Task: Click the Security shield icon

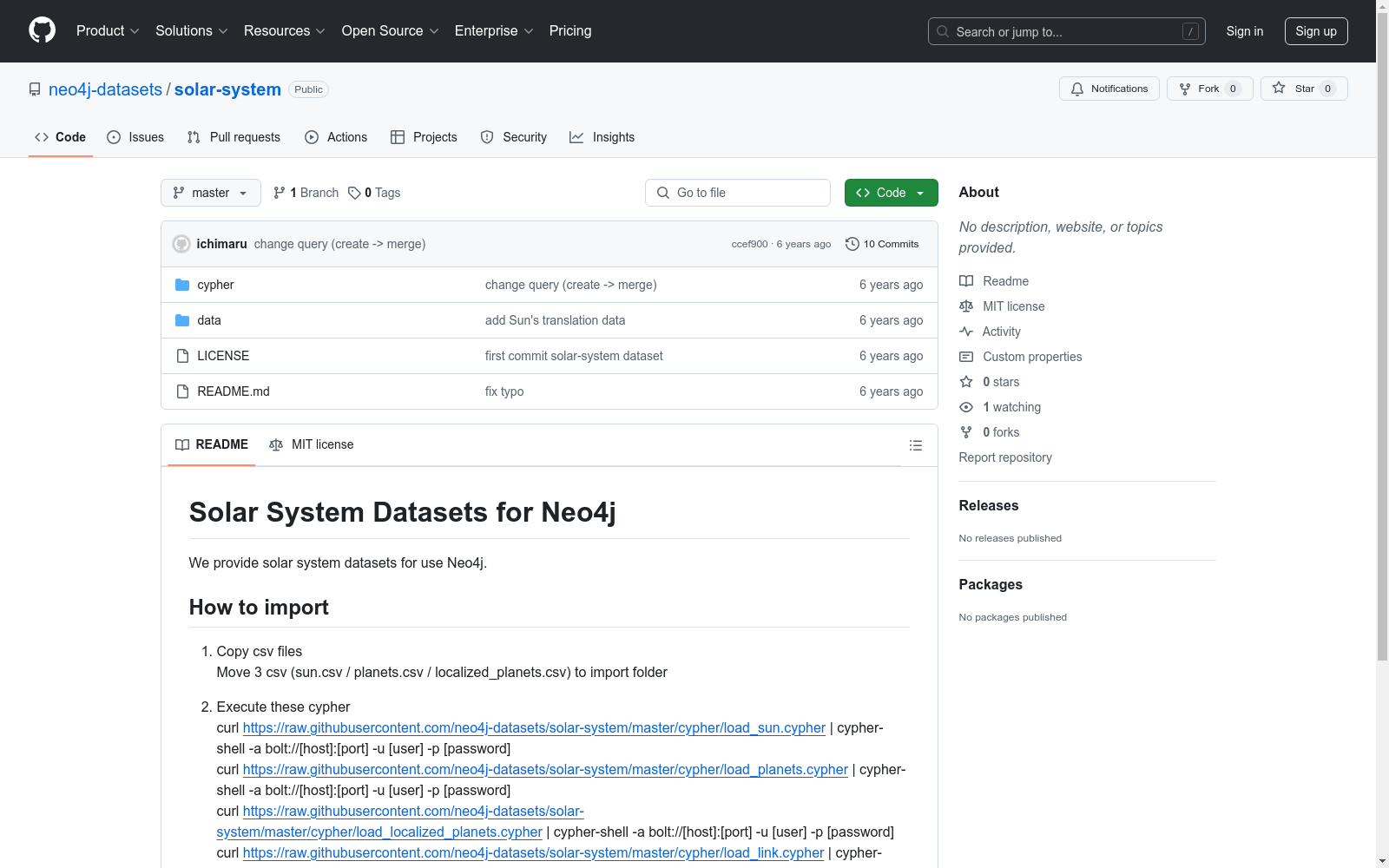Action: (x=487, y=137)
